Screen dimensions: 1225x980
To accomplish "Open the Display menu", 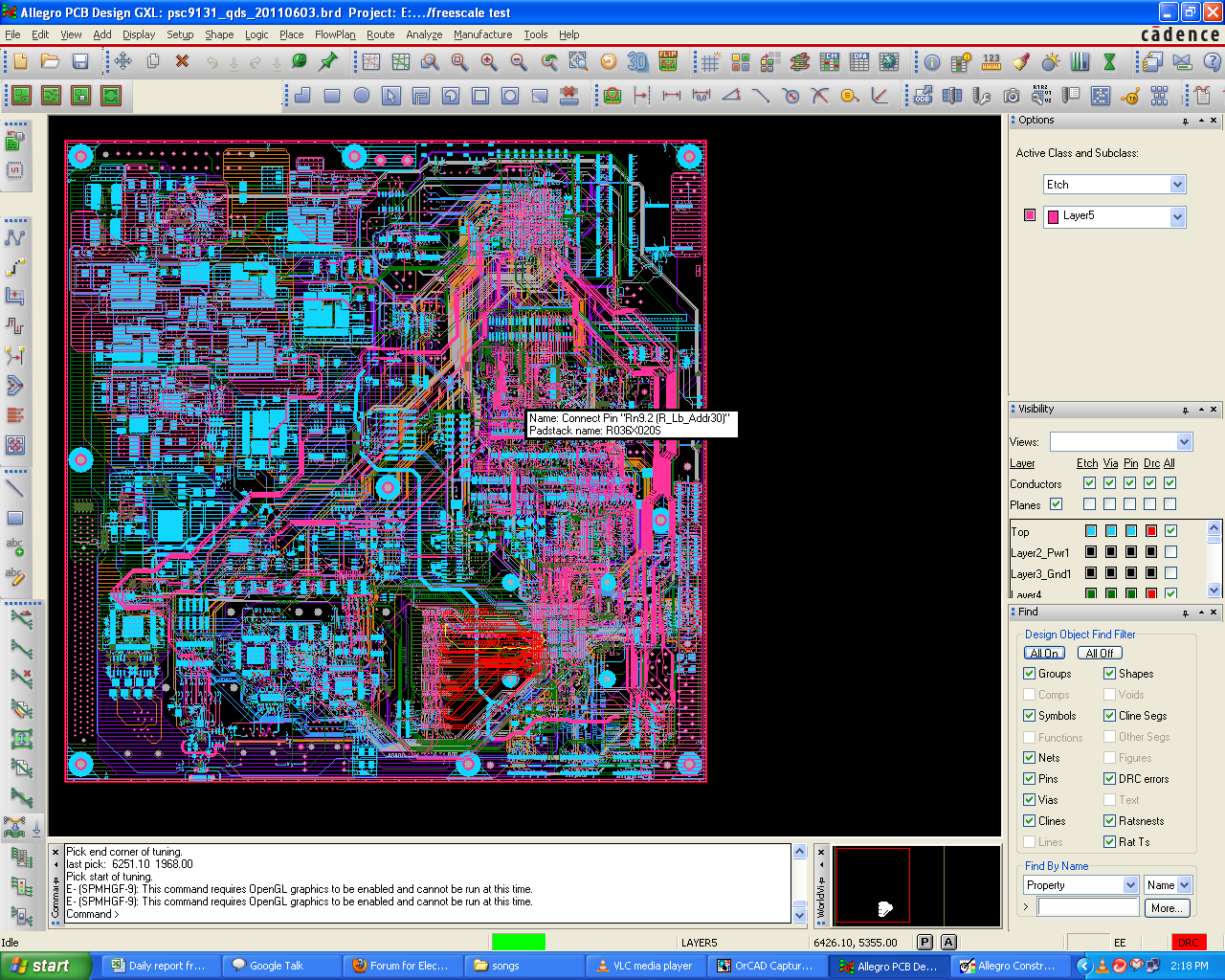I will coord(139,34).
